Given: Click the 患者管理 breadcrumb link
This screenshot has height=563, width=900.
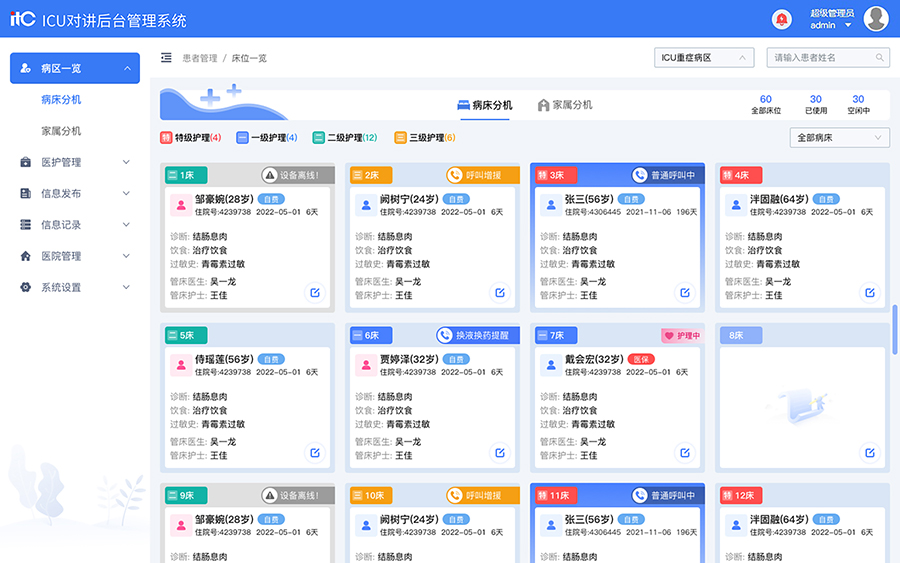Looking at the screenshot, I should click(x=199, y=59).
